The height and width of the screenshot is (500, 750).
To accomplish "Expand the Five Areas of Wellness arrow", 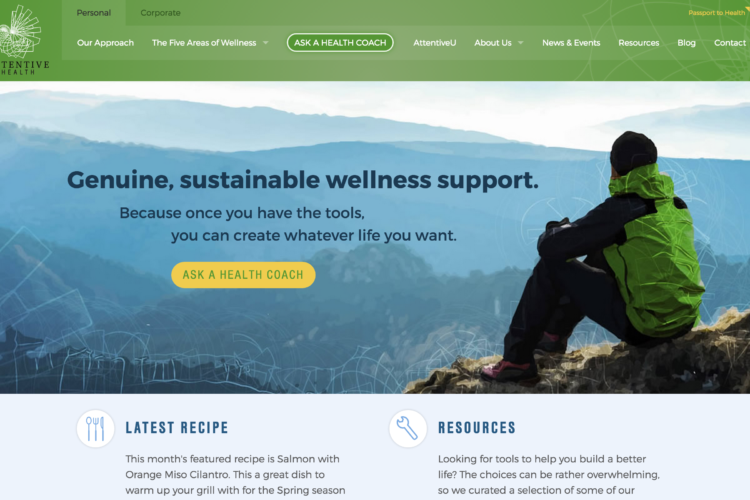I will (266, 43).
